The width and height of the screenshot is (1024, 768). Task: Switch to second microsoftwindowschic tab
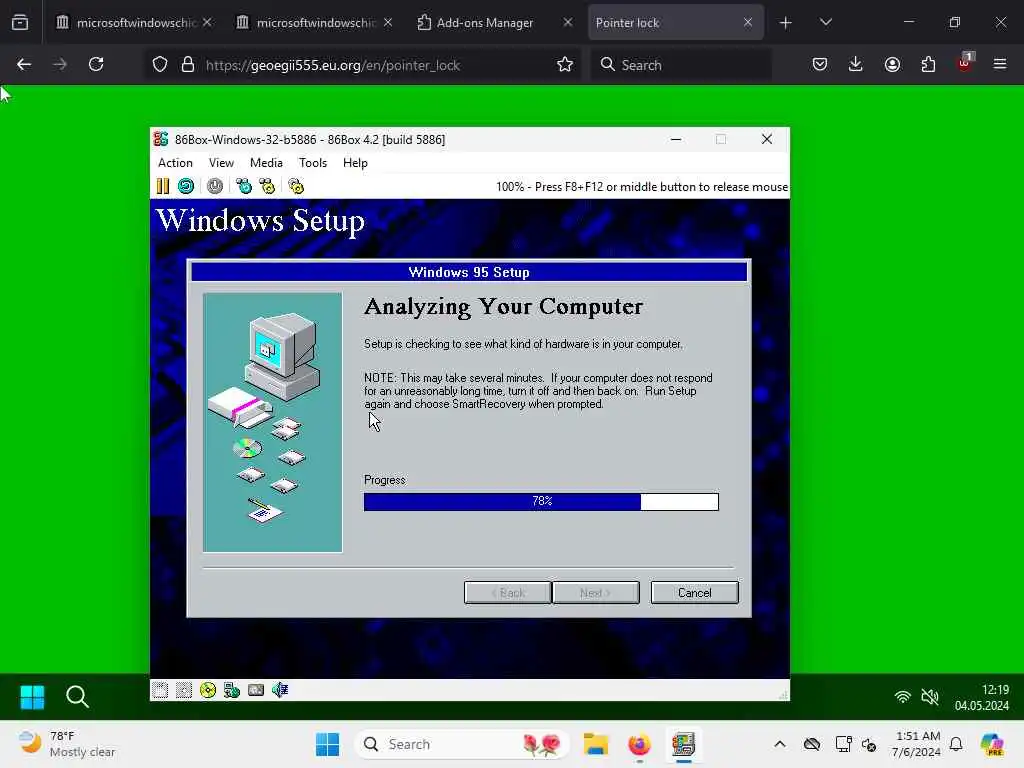[316, 23]
